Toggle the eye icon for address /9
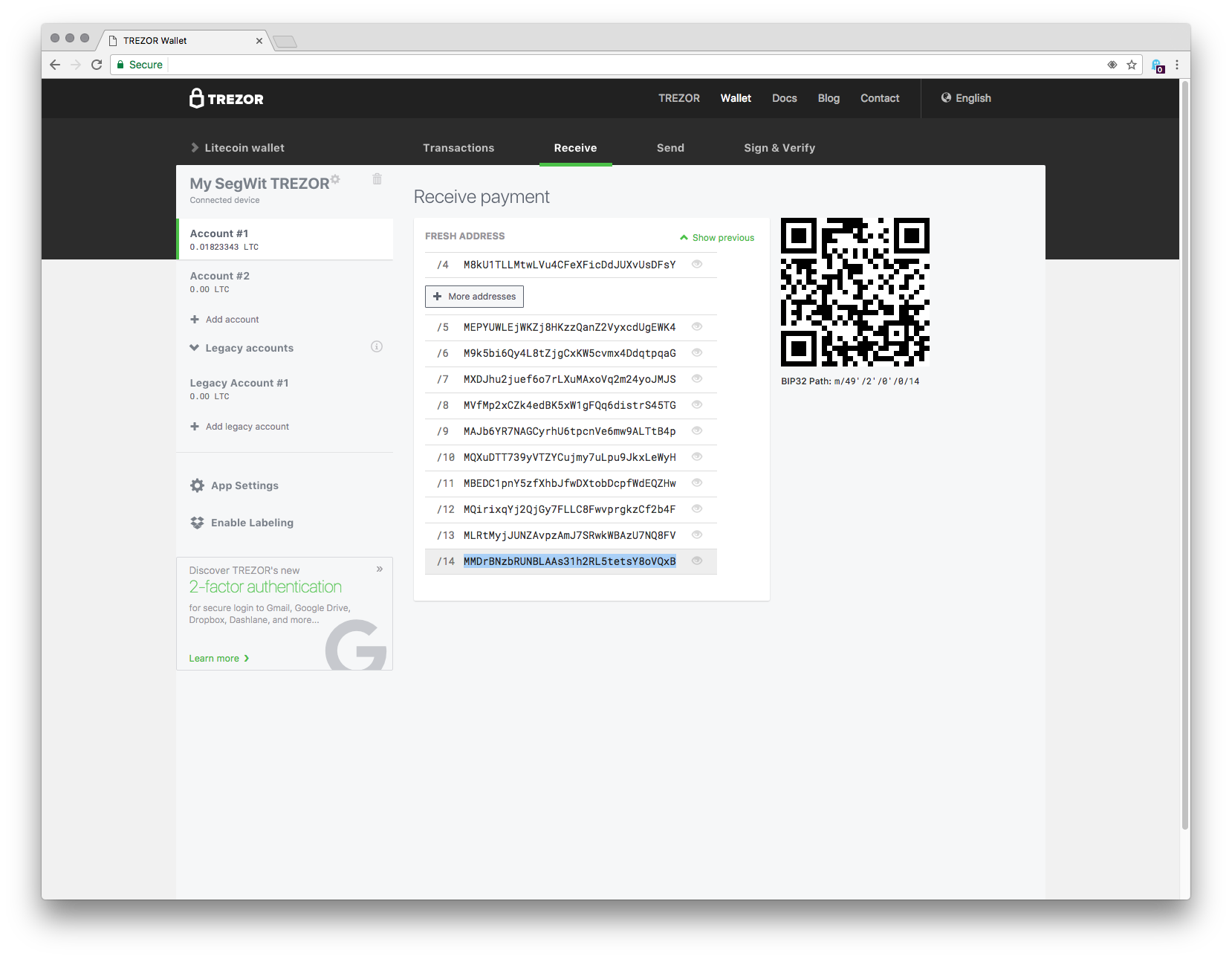The width and height of the screenshot is (1232, 959). (x=697, y=430)
